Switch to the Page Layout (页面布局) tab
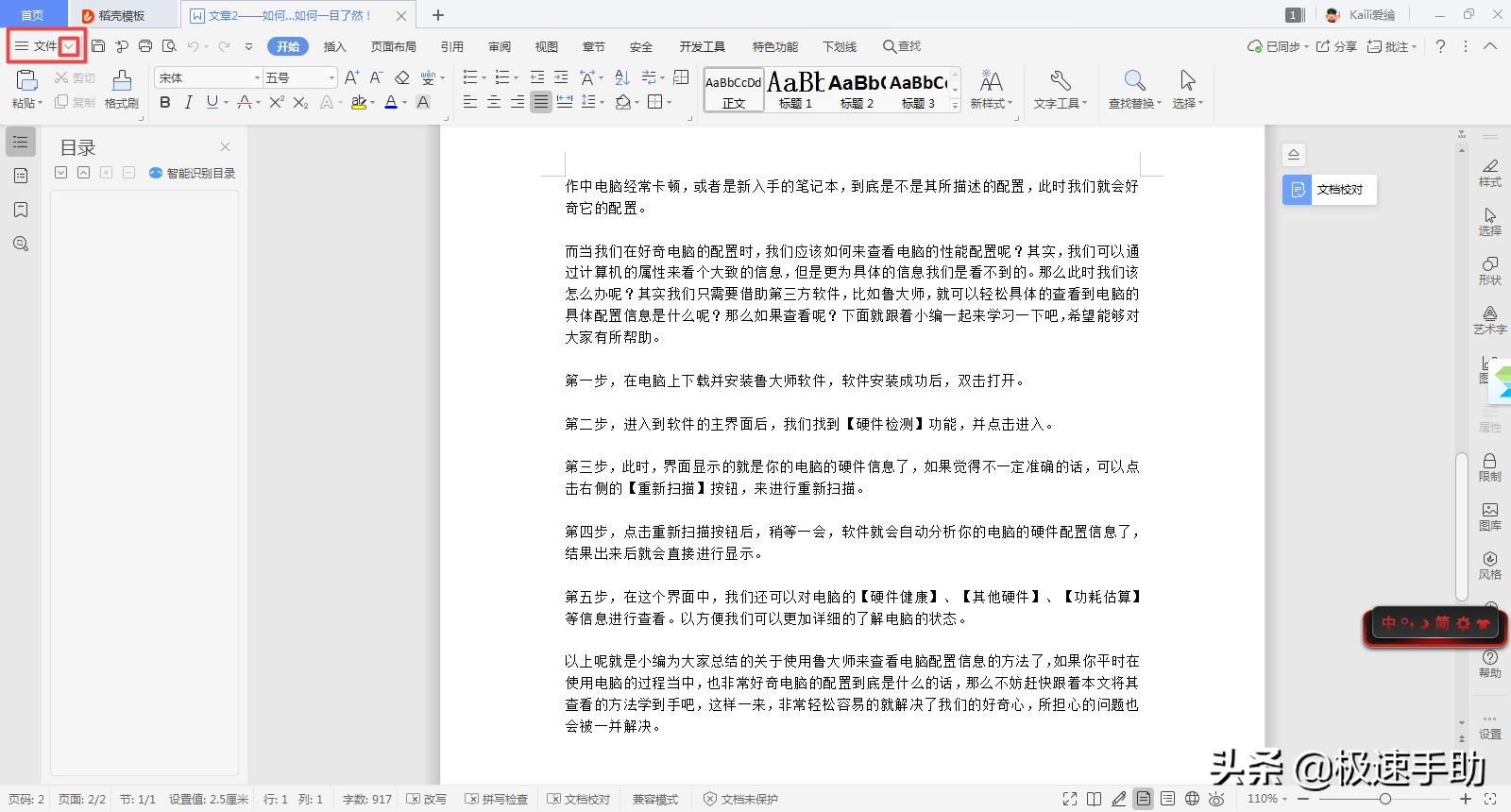This screenshot has width=1511, height=812. (393, 46)
